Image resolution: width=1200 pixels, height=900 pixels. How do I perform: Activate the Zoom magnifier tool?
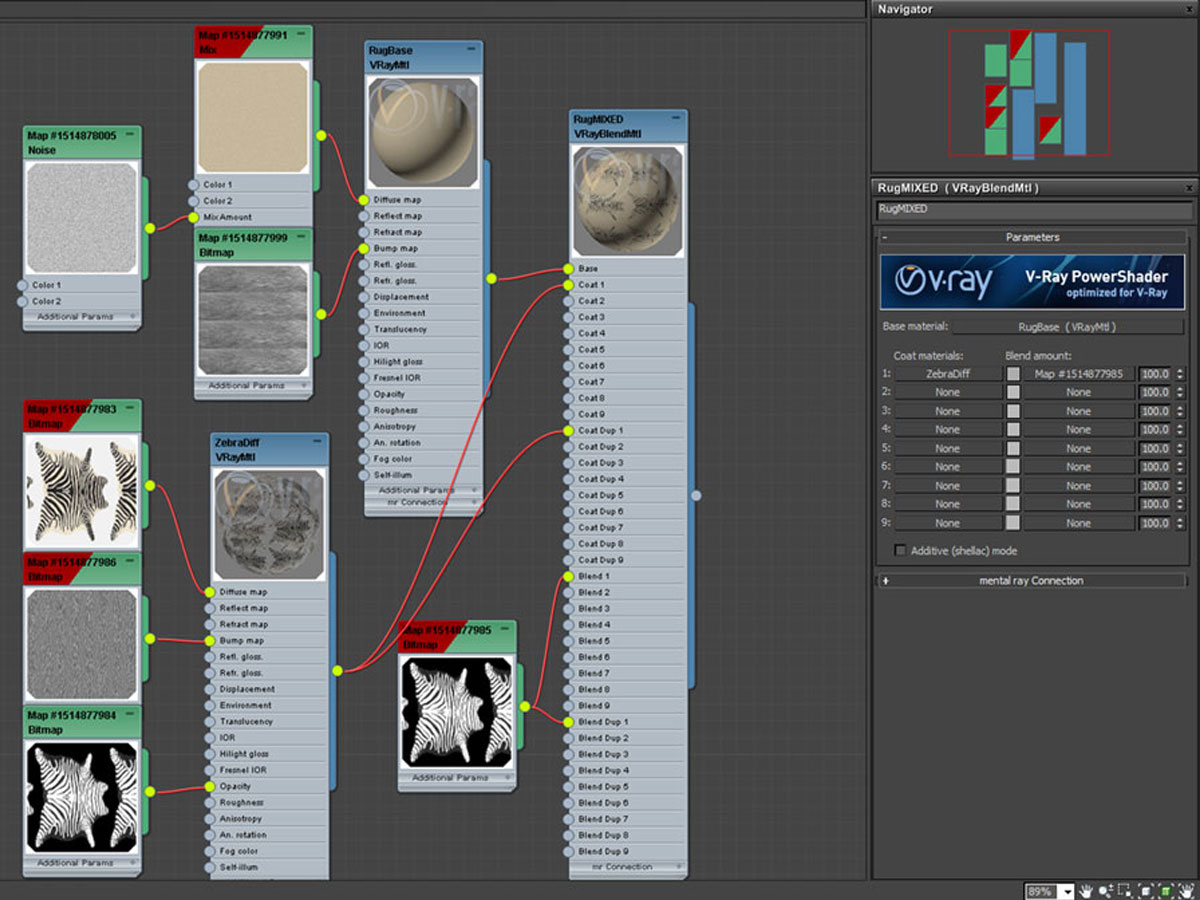click(1105, 890)
